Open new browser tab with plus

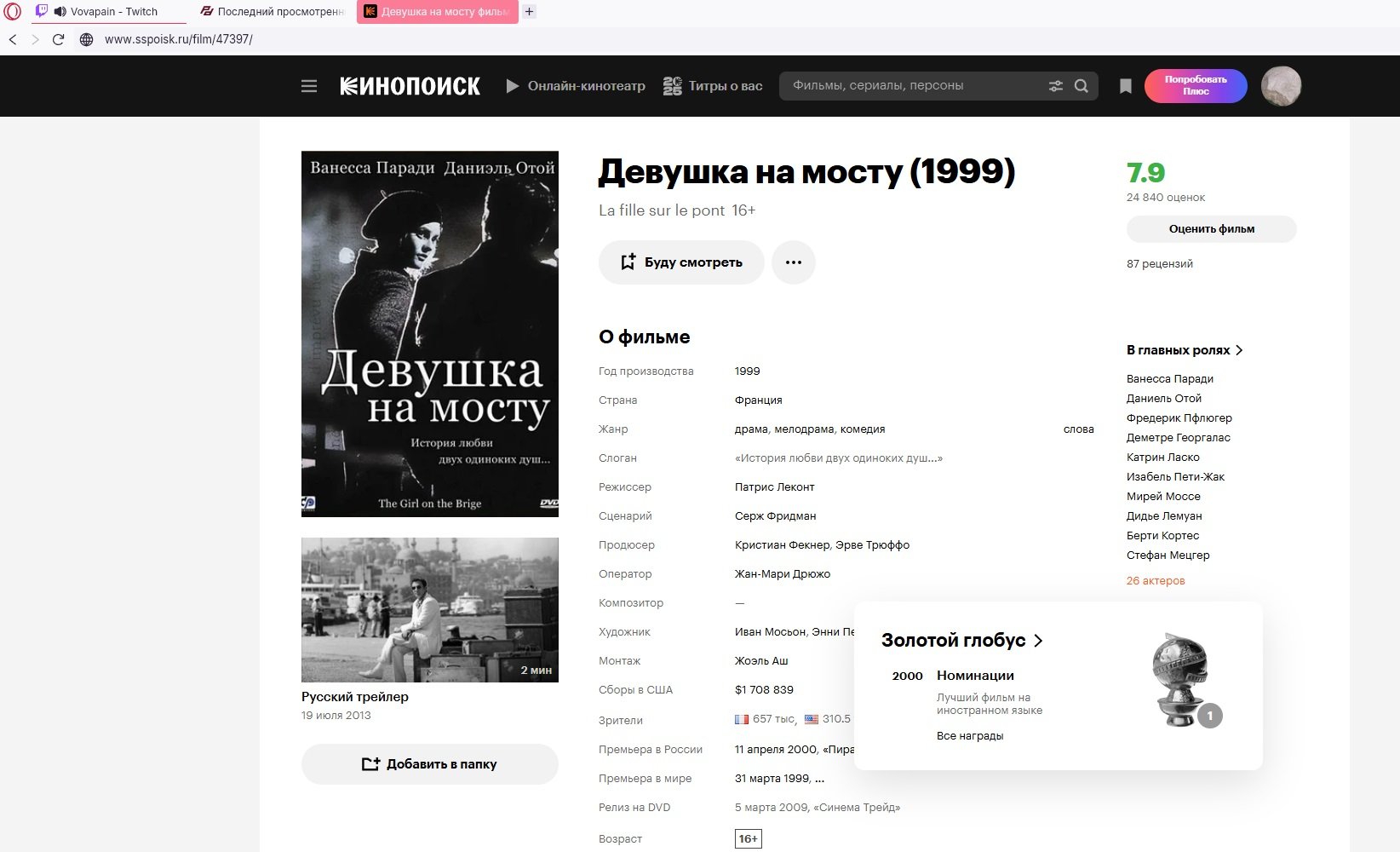pyautogui.click(x=529, y=12)
